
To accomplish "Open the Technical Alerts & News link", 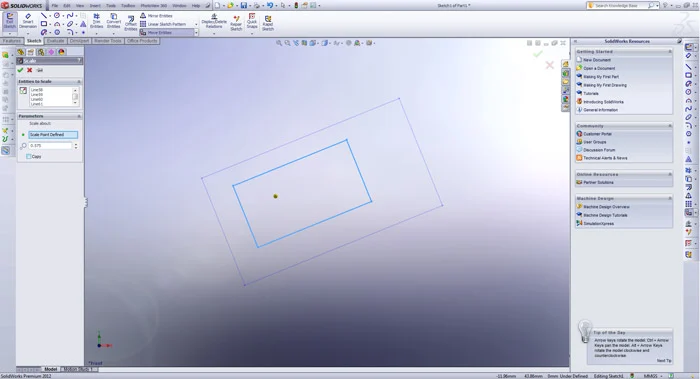I will [605, 158].
